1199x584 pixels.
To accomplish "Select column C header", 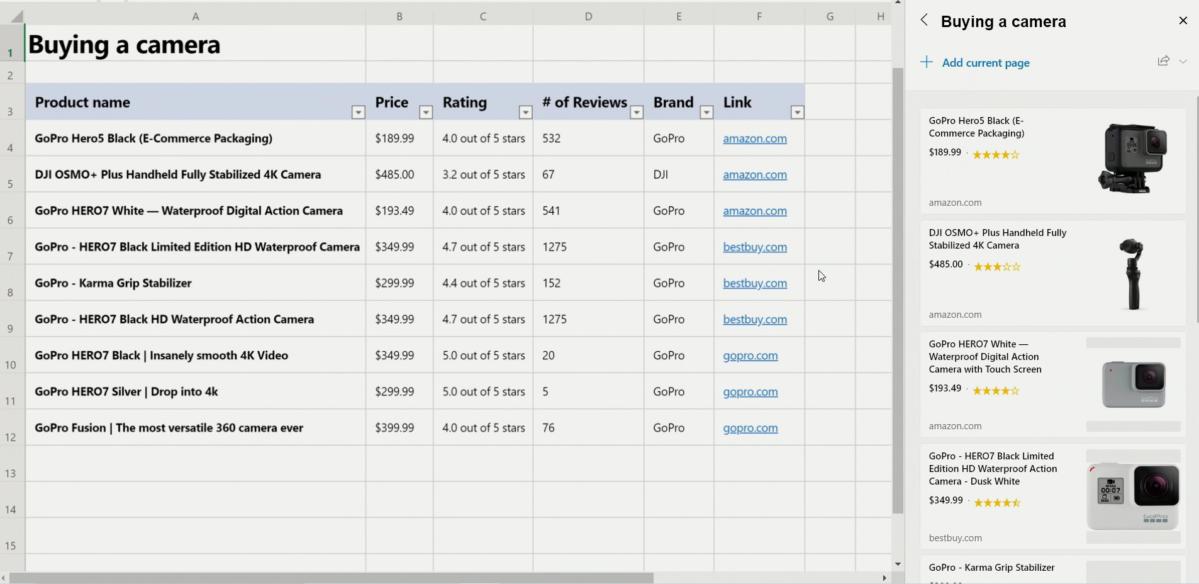I will click(483, 16).
